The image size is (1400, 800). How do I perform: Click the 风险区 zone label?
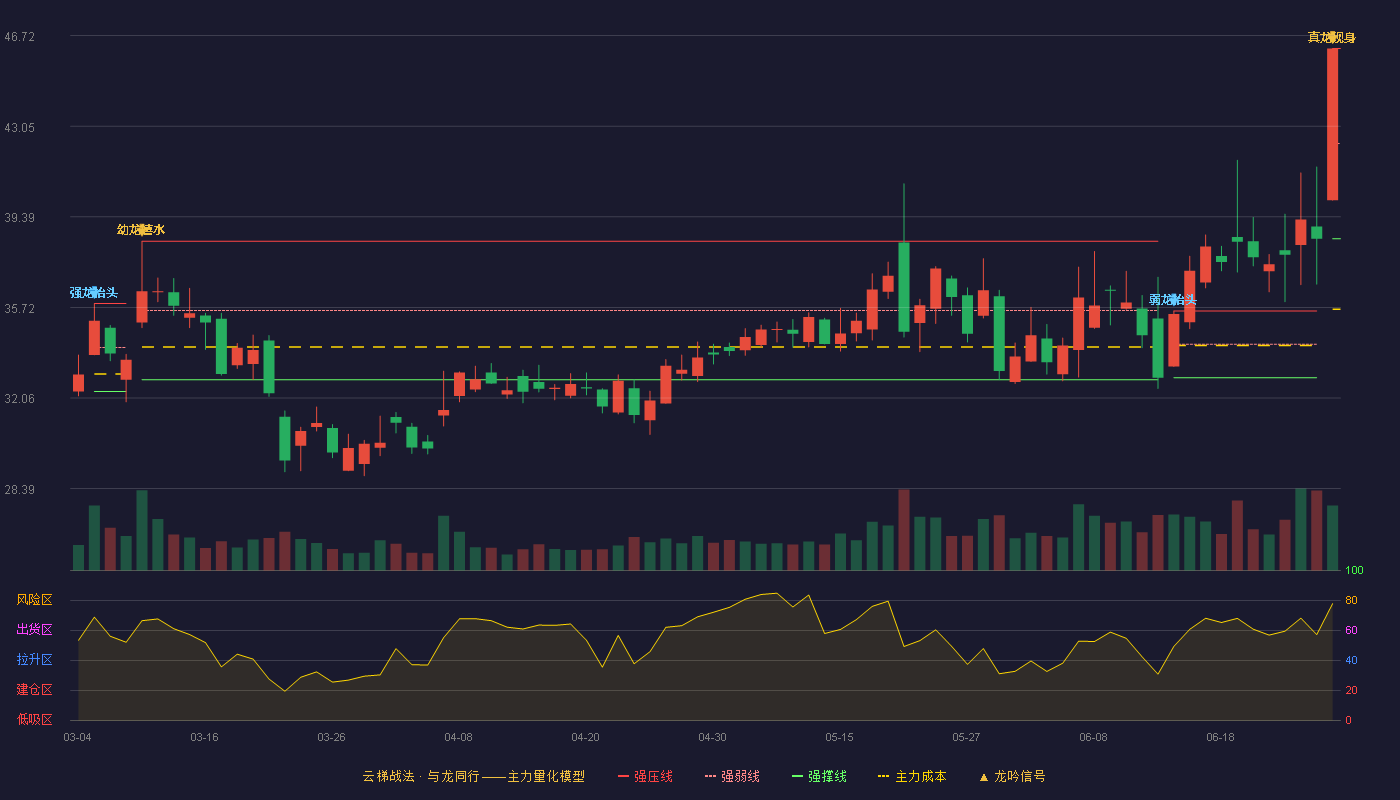pos(35,600)
